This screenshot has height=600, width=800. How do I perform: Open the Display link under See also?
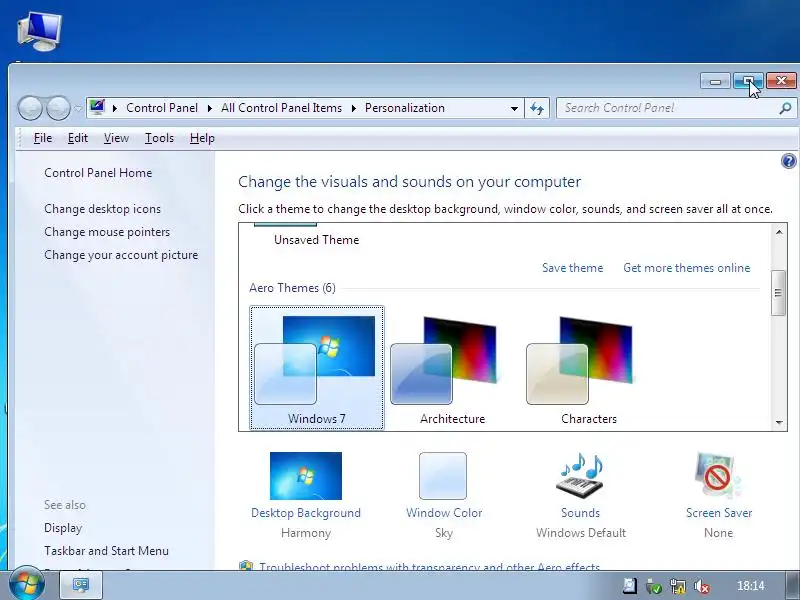[x=63, y=528]
